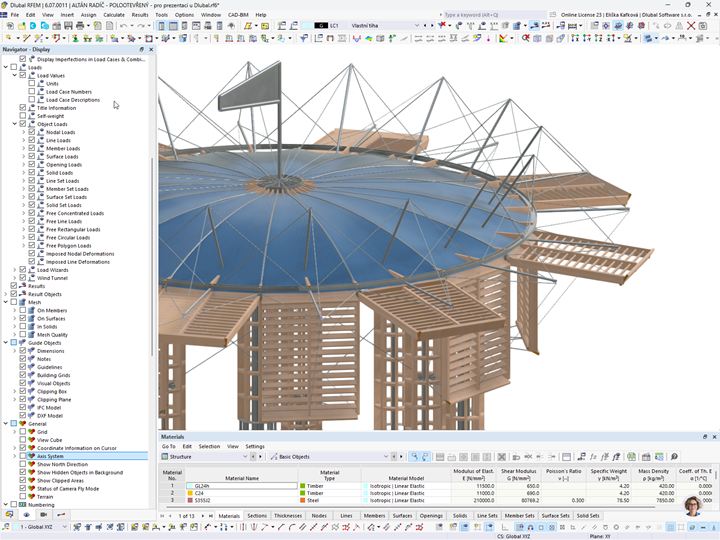
Task: Open the Navigator Data tab icon at bottom
Action: [9, 515]
